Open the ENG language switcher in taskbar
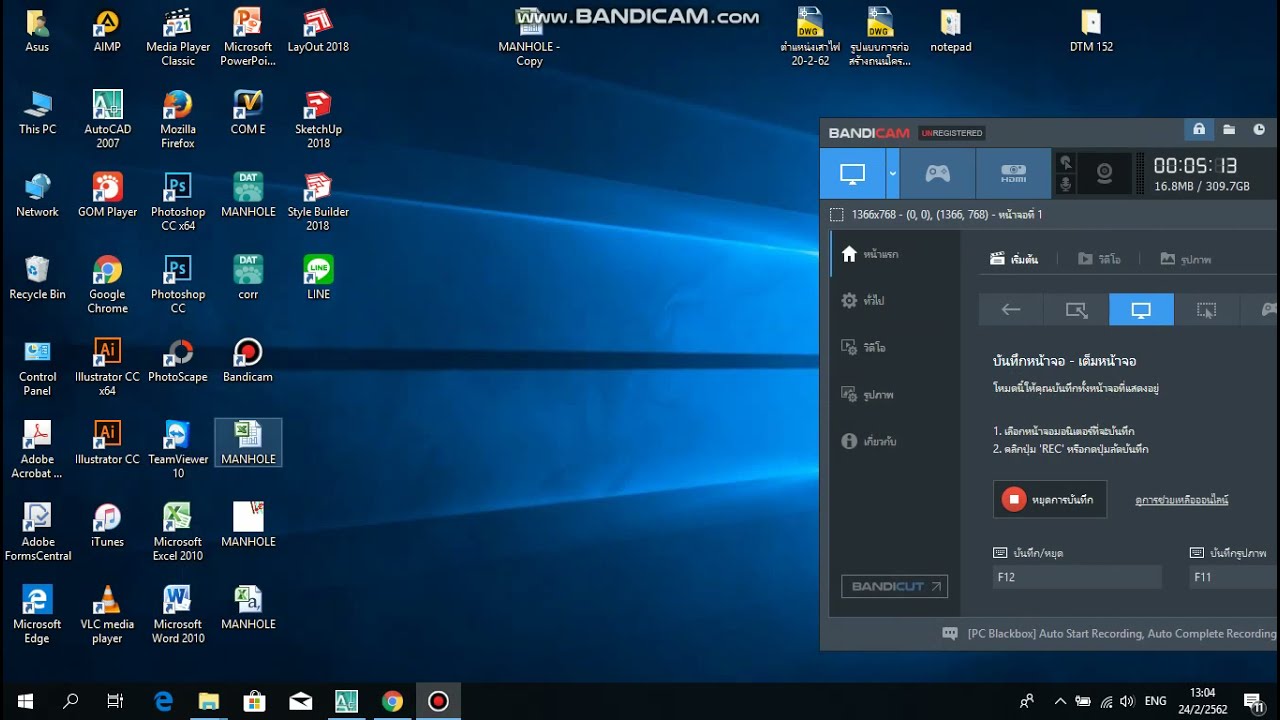1280x720 pixels. (x=1155, y=701)
